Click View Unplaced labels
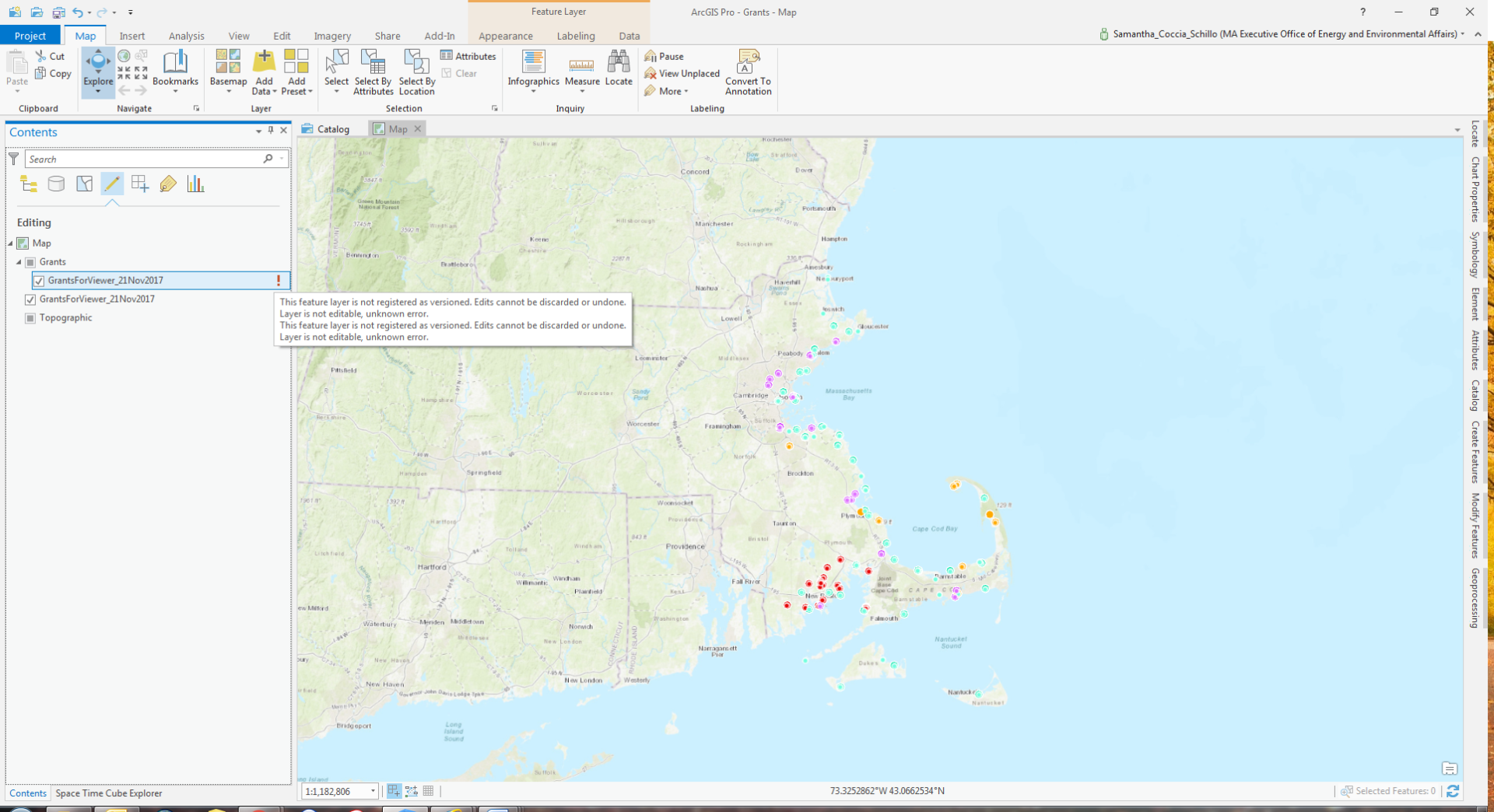The width and height of the screenshot is (1494, 812). tap(682, 73)
